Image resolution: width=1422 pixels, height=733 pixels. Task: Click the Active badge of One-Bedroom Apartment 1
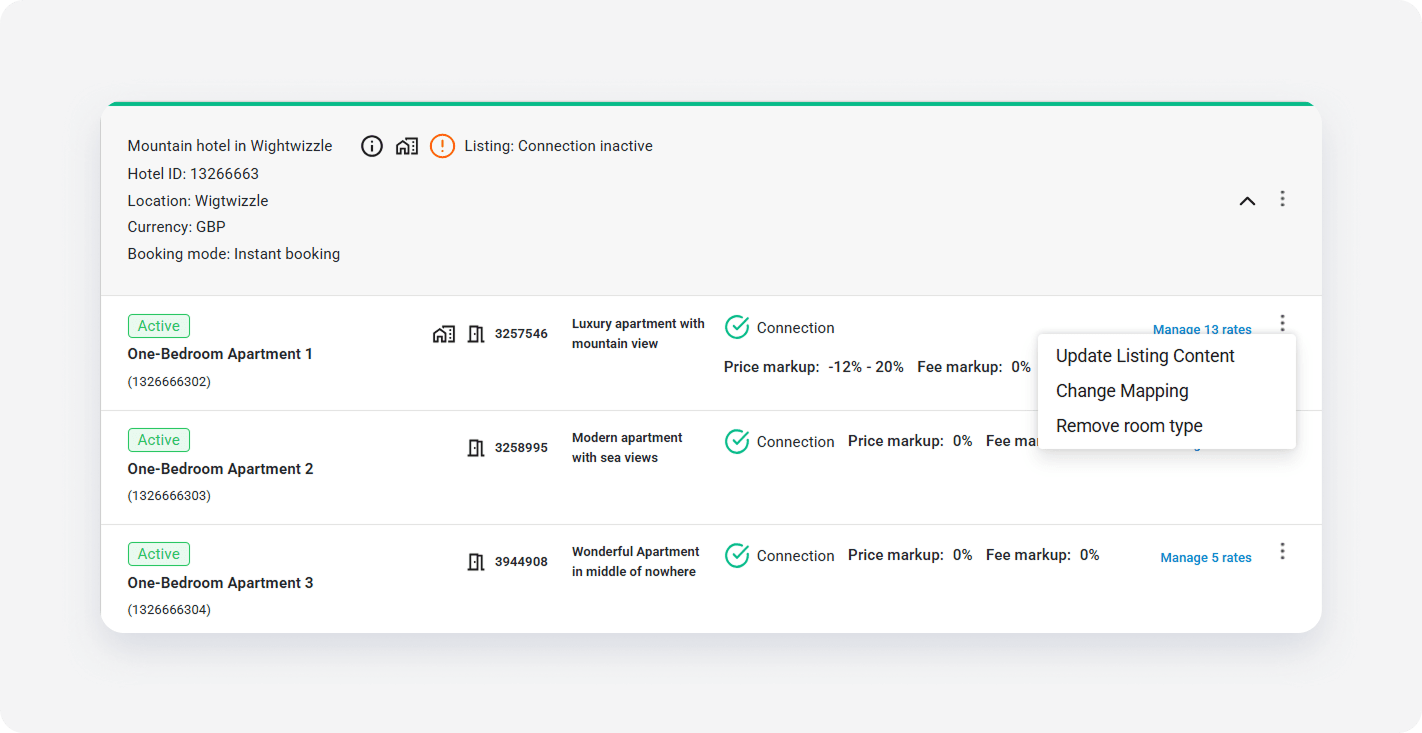coord(159,326)
